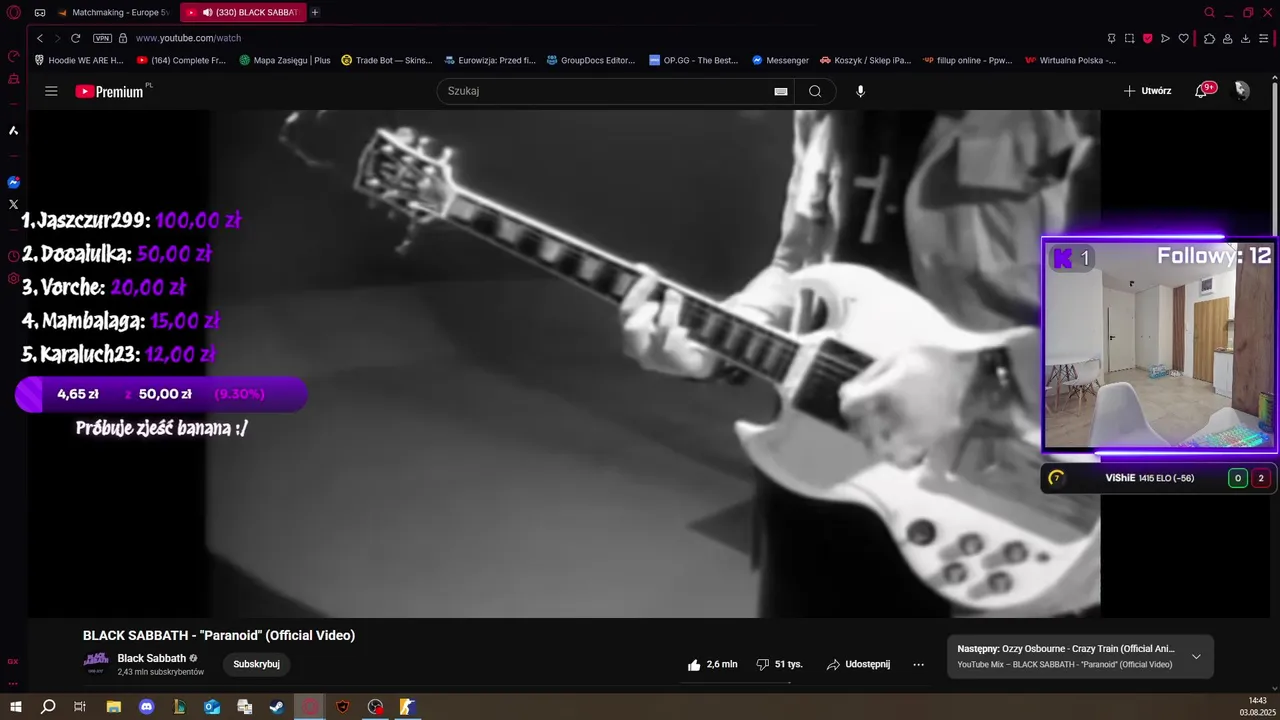Go back with the browser back arrow
This screenshot has height=720, width=1280.
pyautogui.click(x=40, y=38)
